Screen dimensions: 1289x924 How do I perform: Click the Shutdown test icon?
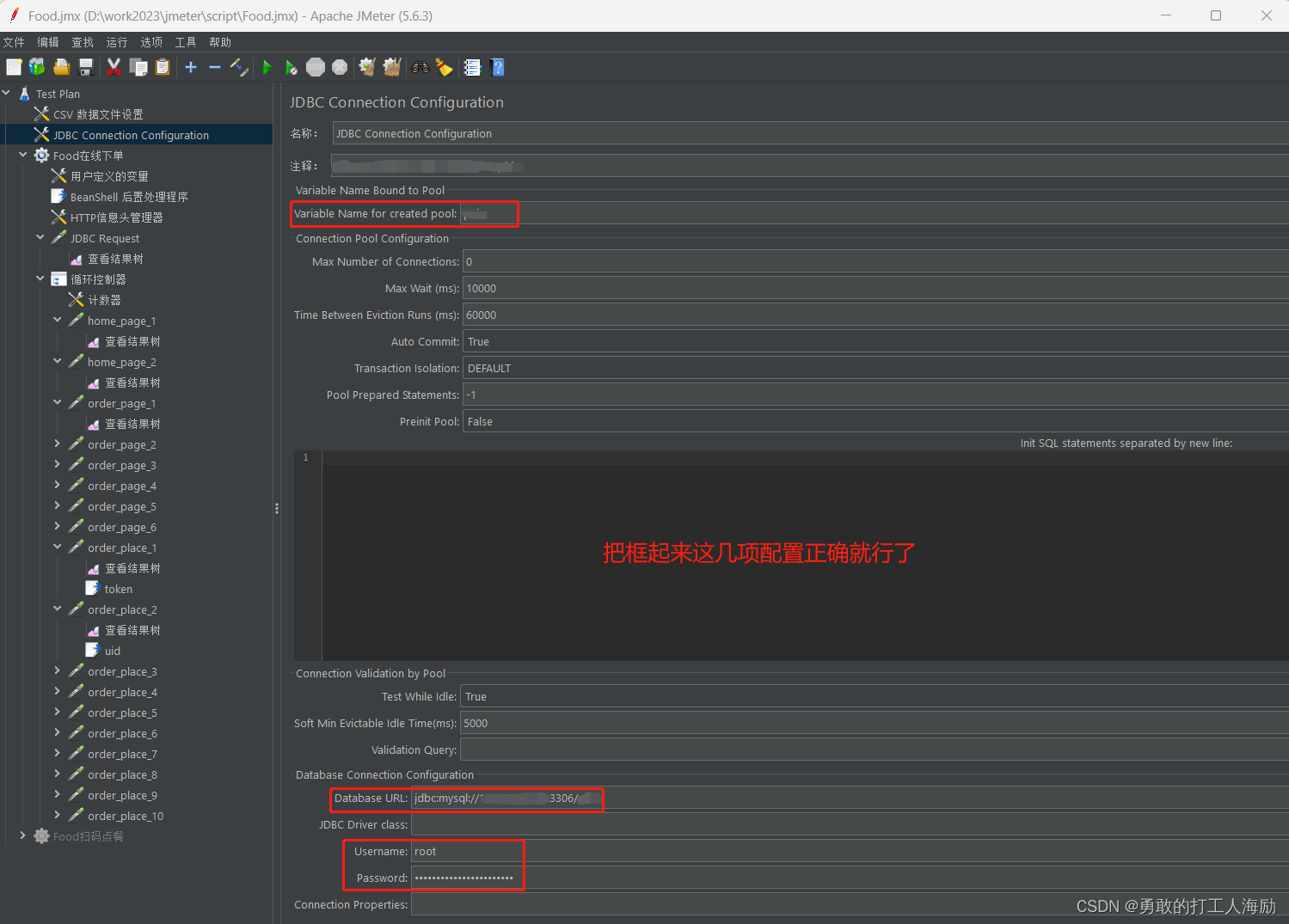point(340,67)
